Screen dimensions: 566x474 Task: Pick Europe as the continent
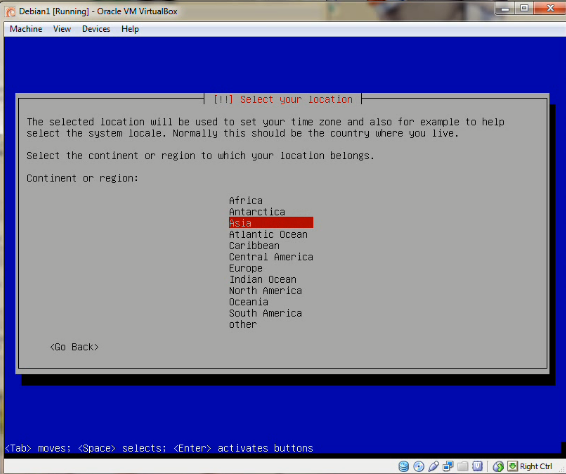coord(246,268)
